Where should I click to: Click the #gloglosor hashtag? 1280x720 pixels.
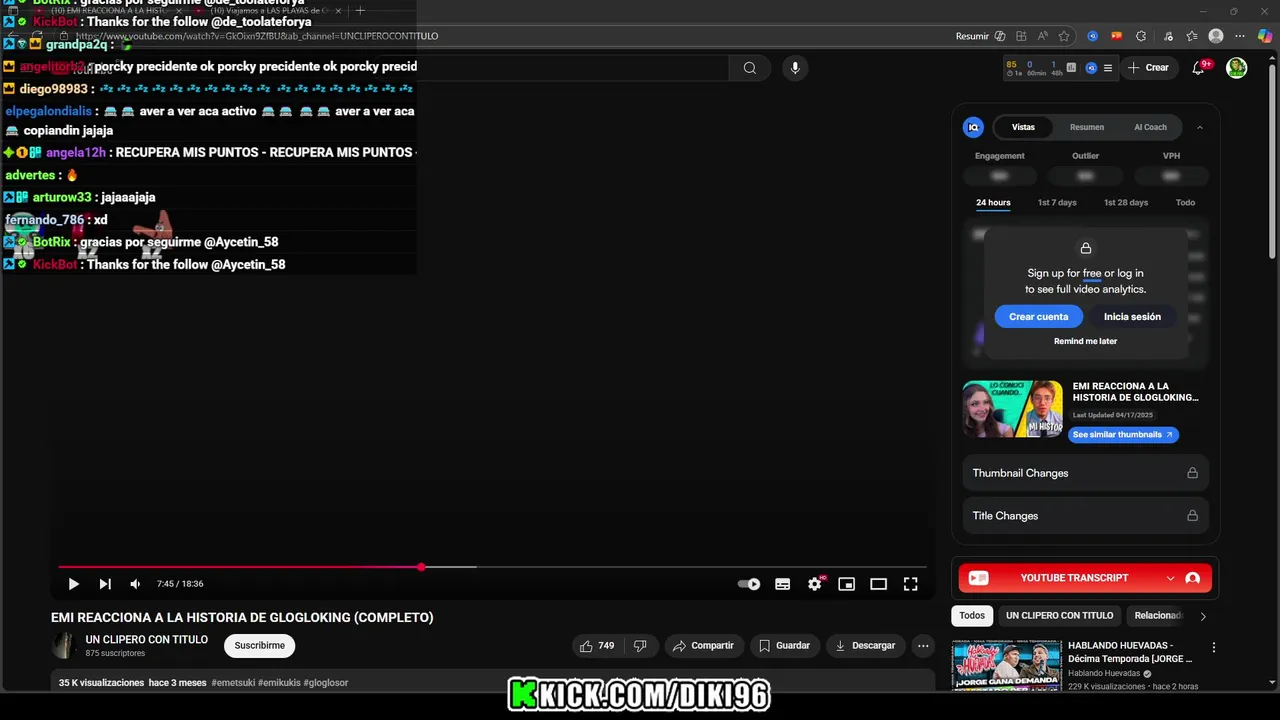tap(325, 683)
